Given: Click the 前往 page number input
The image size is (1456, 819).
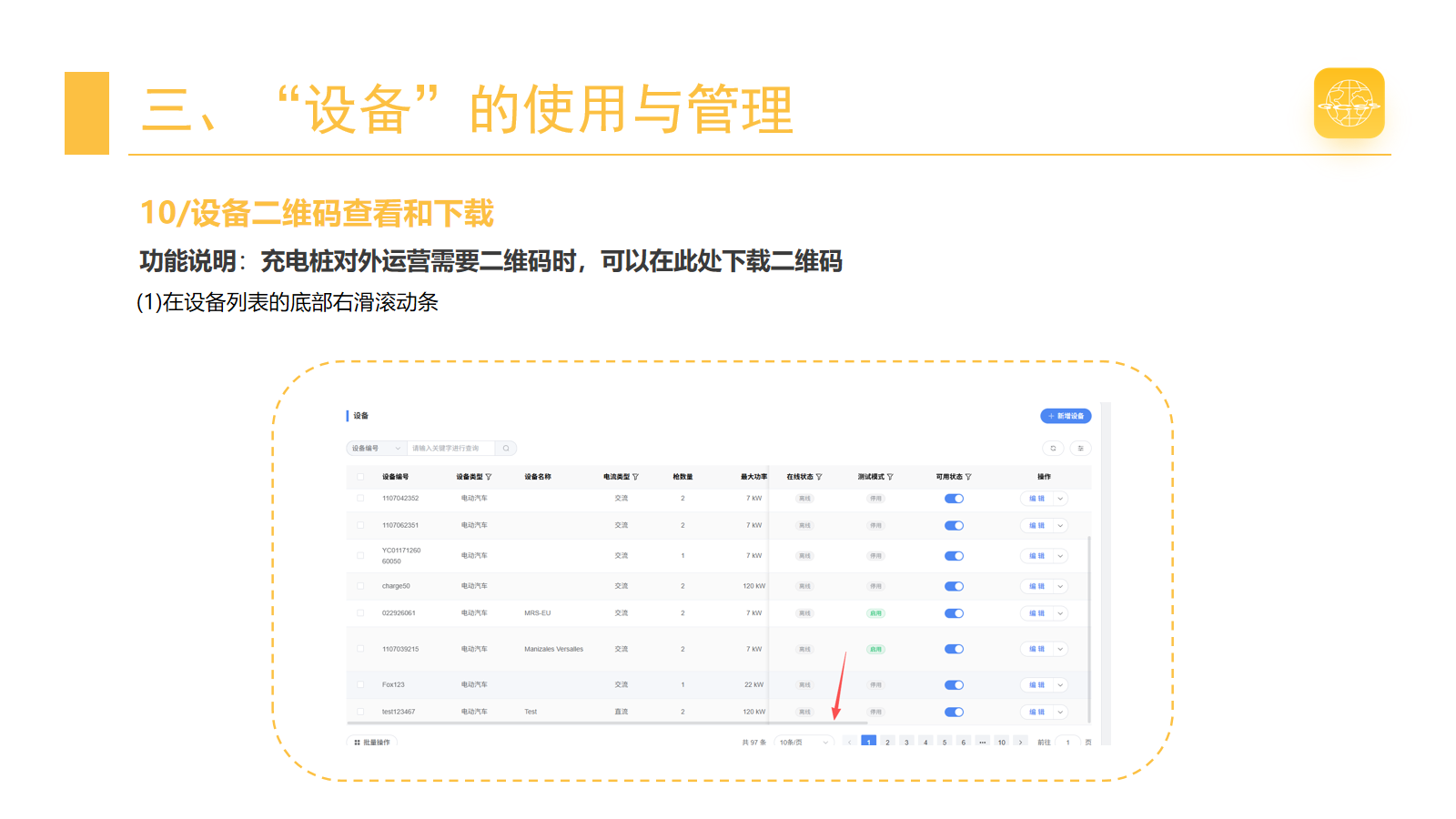Looking at the screenshot, I should click(x=1067, y=742).
